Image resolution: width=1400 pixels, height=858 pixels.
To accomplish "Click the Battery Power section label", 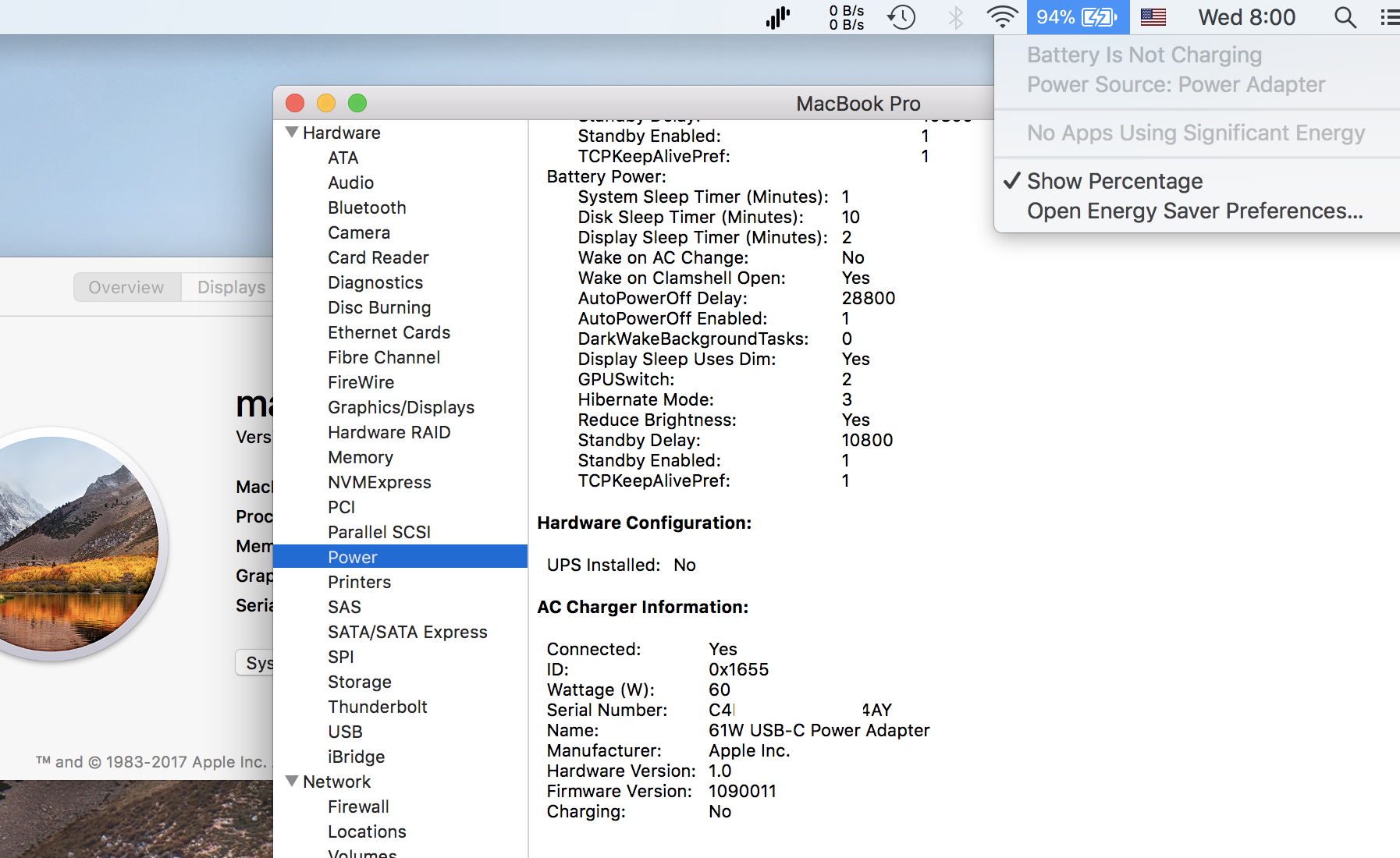I will pyautogui.click(x=606, y=176).
